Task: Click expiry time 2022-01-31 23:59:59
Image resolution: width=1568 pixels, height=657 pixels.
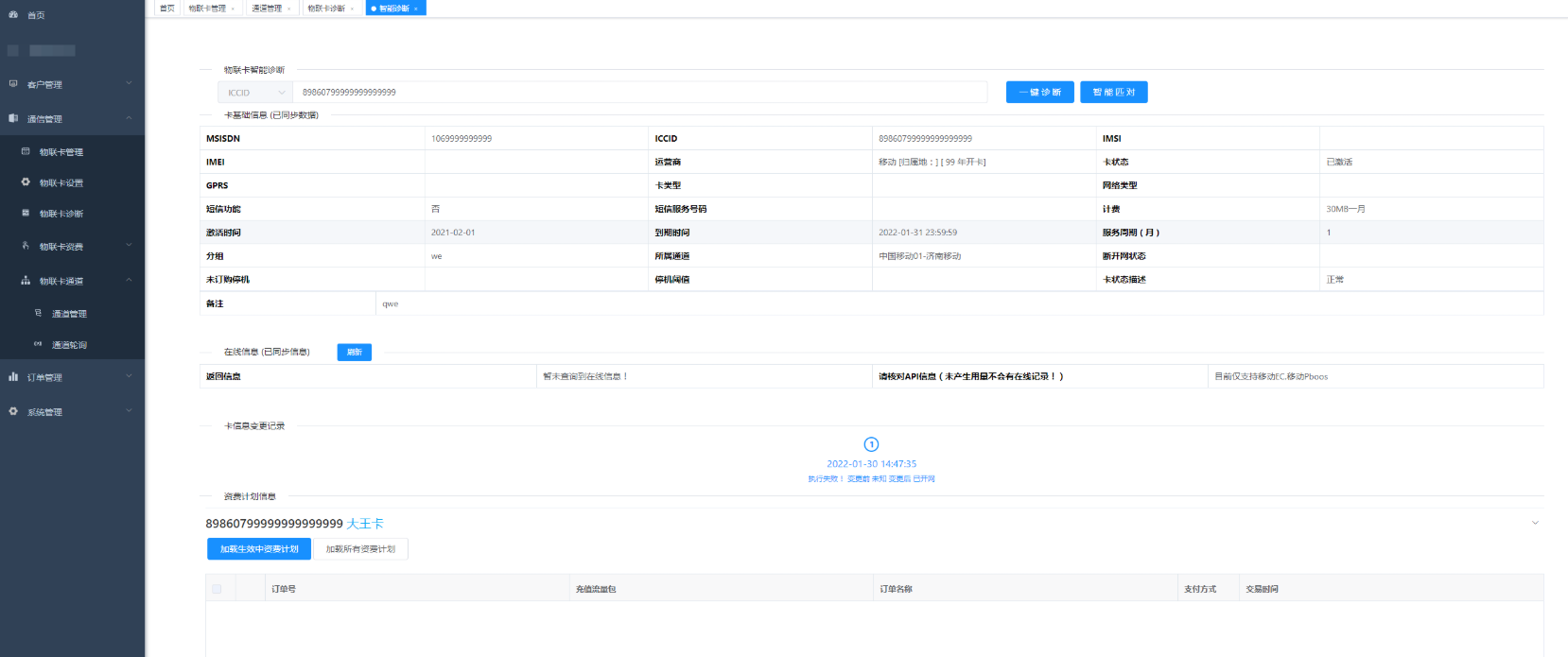Action: pos(917,233)
